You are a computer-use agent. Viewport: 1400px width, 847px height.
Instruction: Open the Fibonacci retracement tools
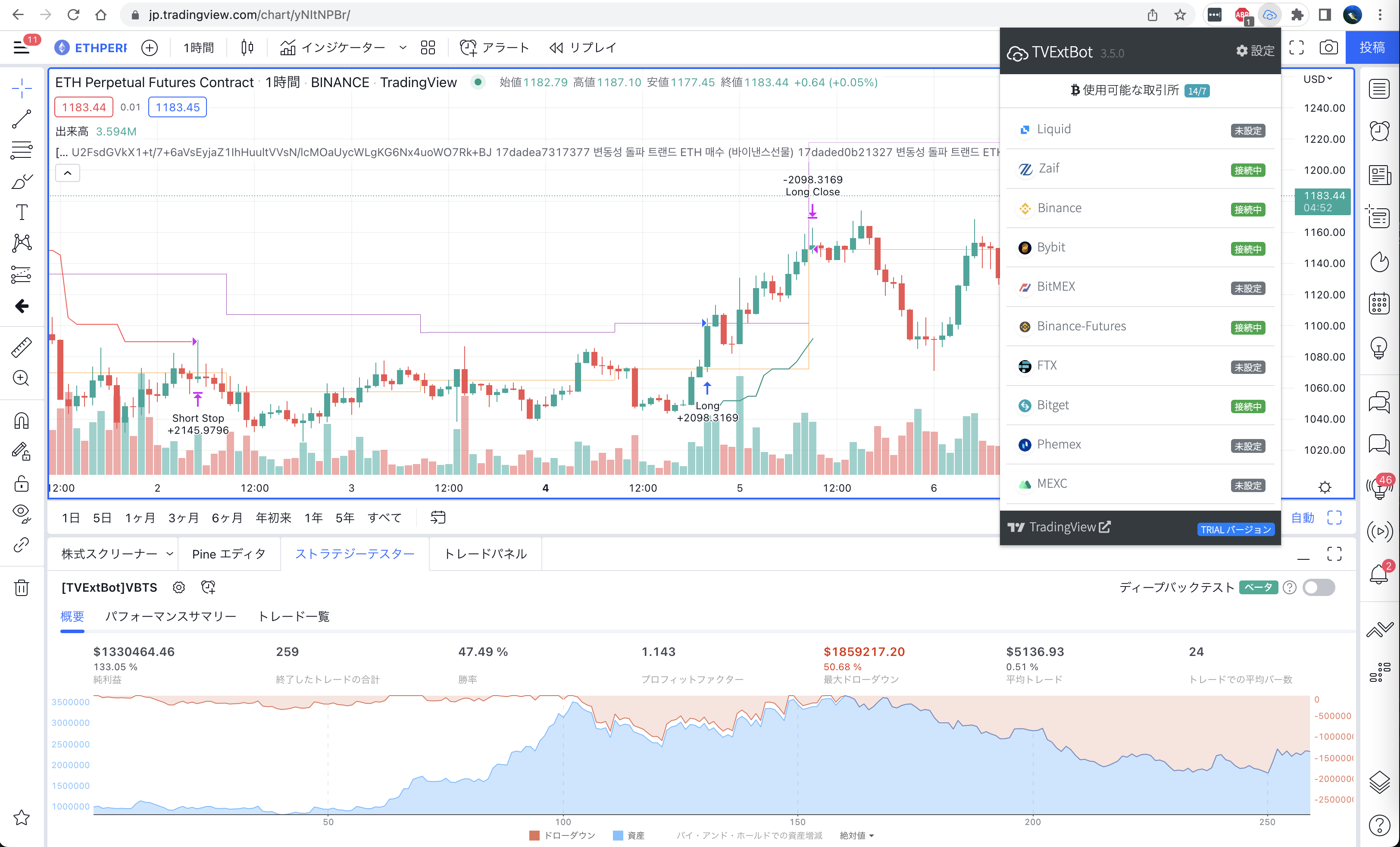[x=22, y=150]
